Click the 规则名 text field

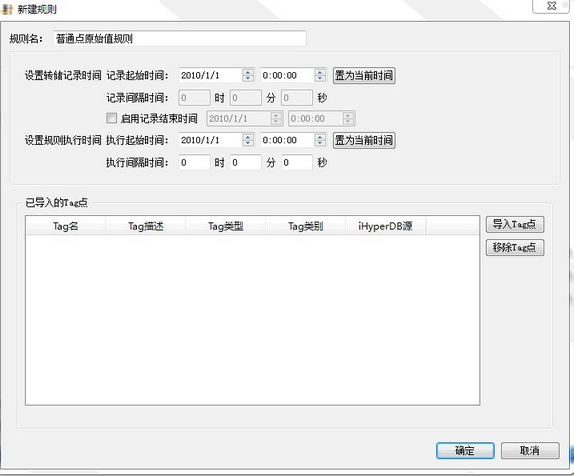180,38
